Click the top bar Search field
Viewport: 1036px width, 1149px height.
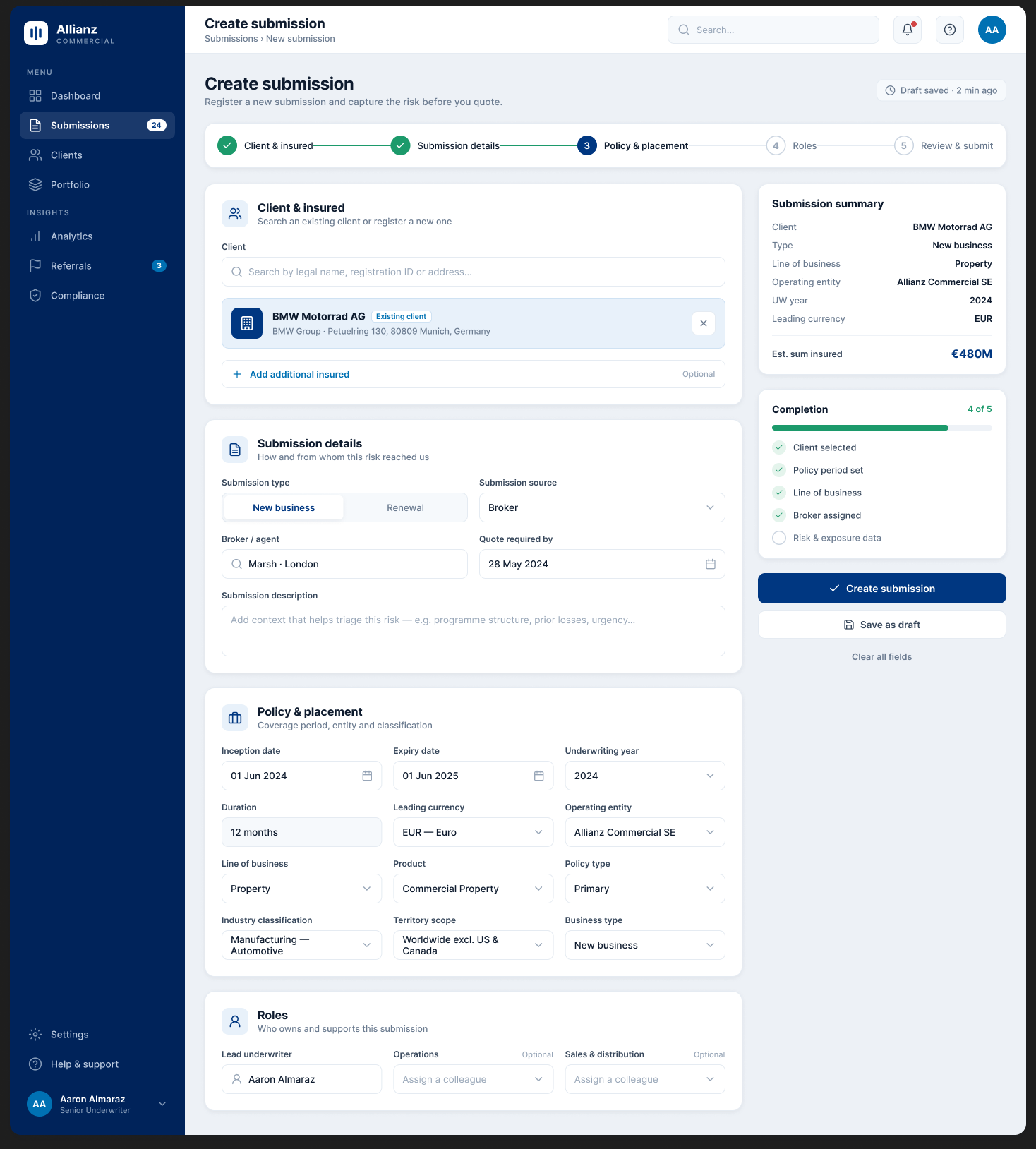(x=773, y=30)
